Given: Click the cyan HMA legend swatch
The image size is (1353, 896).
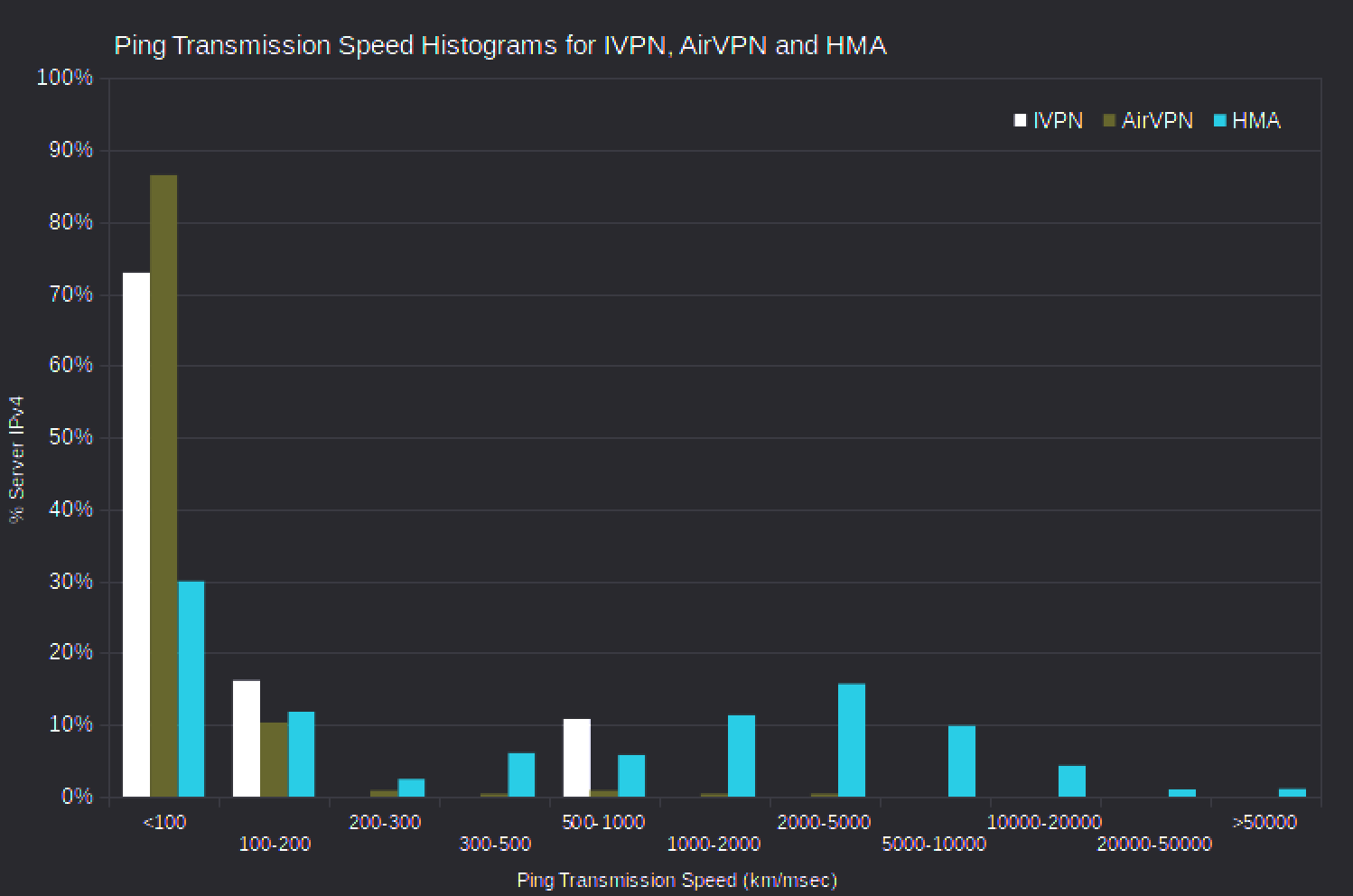Looking at the screenshot, I should click(x=1219, y=121).
